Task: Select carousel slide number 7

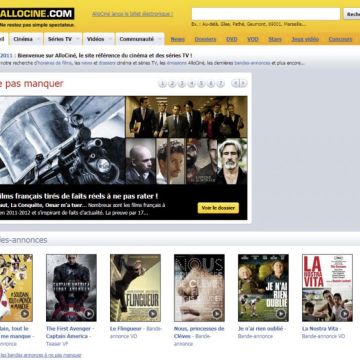Action: 220,84
